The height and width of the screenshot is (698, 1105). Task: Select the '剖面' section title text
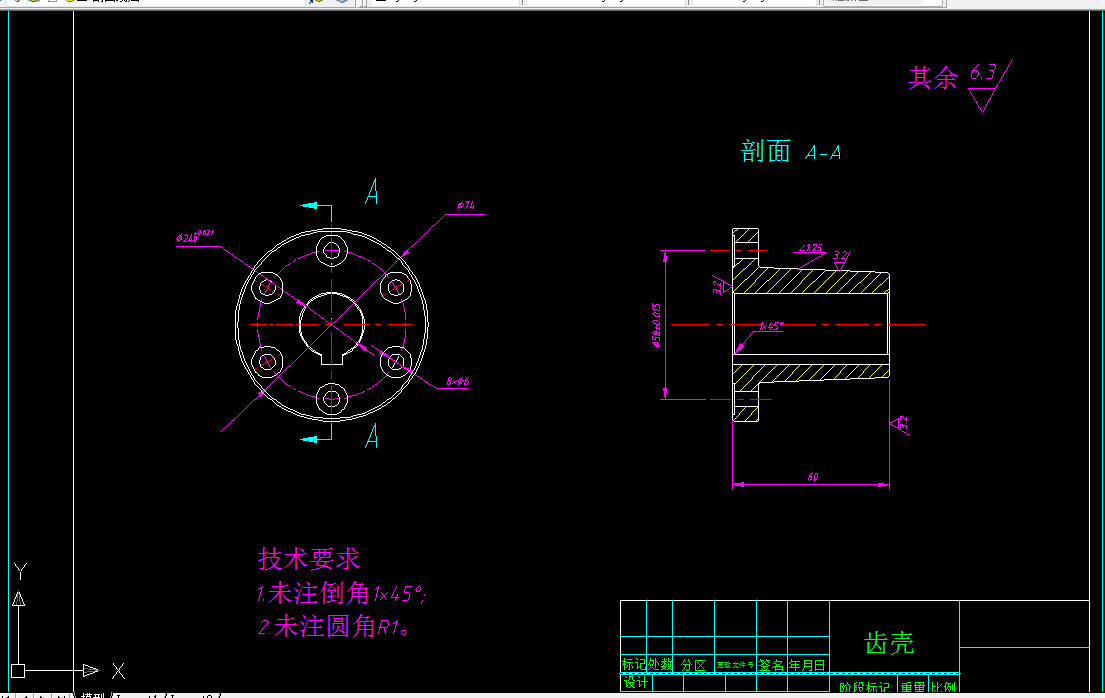(x=765, y=151)
